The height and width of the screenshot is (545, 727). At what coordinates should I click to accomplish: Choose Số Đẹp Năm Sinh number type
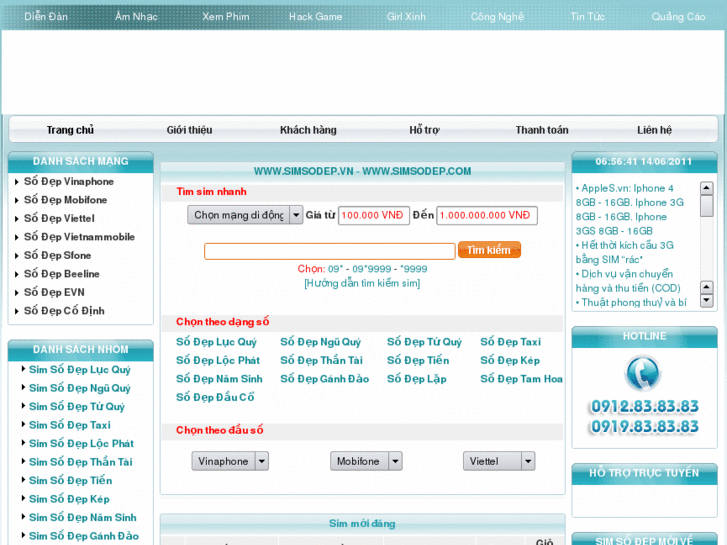point(219,379)
